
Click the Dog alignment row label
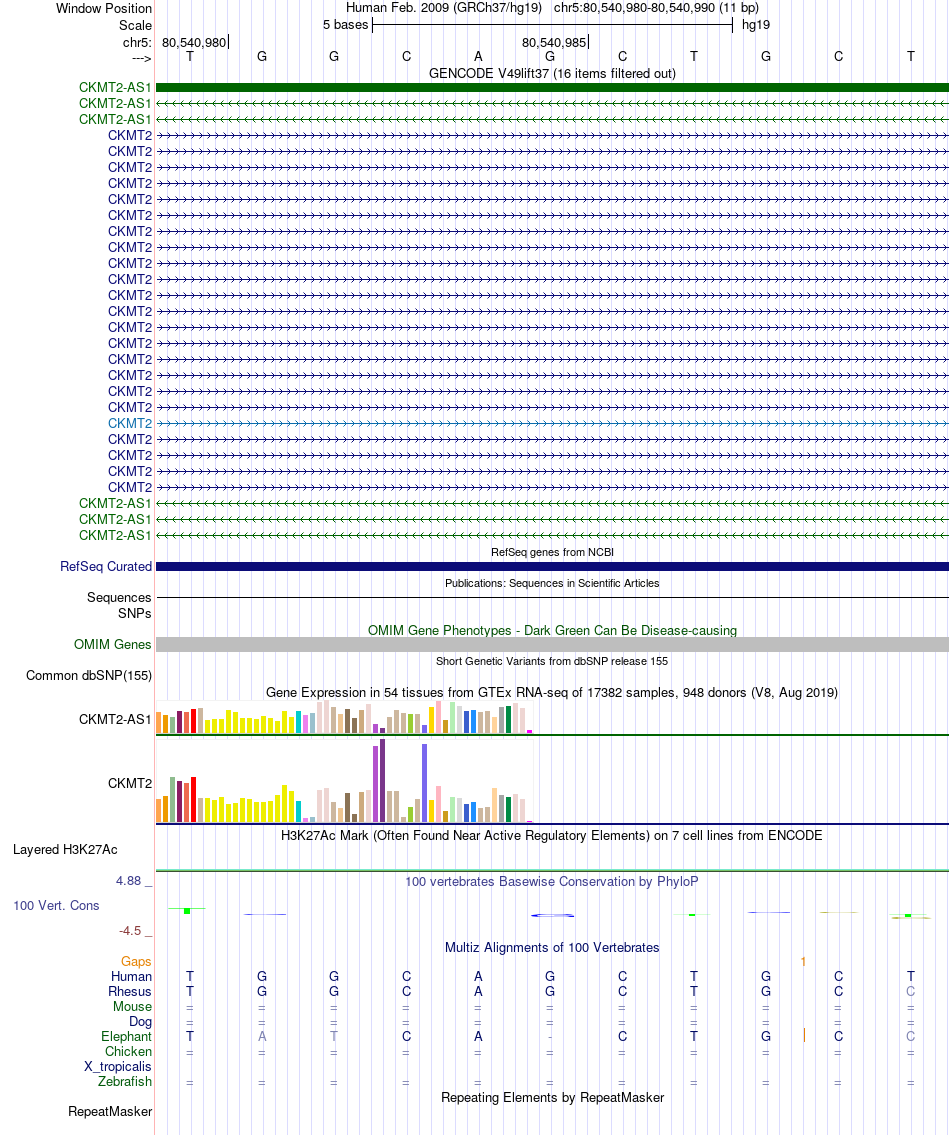point(140,1022)
